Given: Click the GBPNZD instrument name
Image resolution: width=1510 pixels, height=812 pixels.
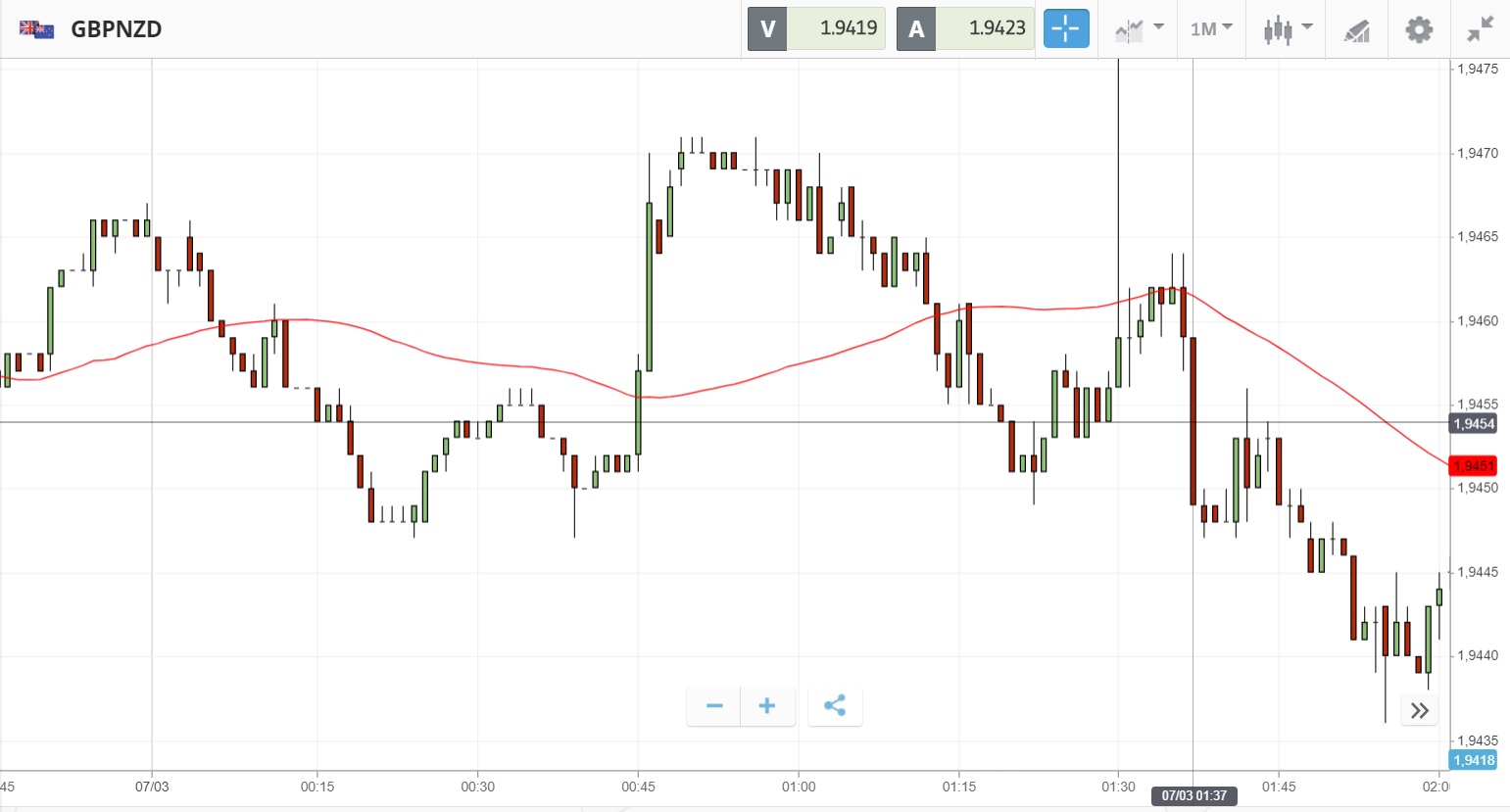Looking at the screenshot, I should click(x=116, y=29).
